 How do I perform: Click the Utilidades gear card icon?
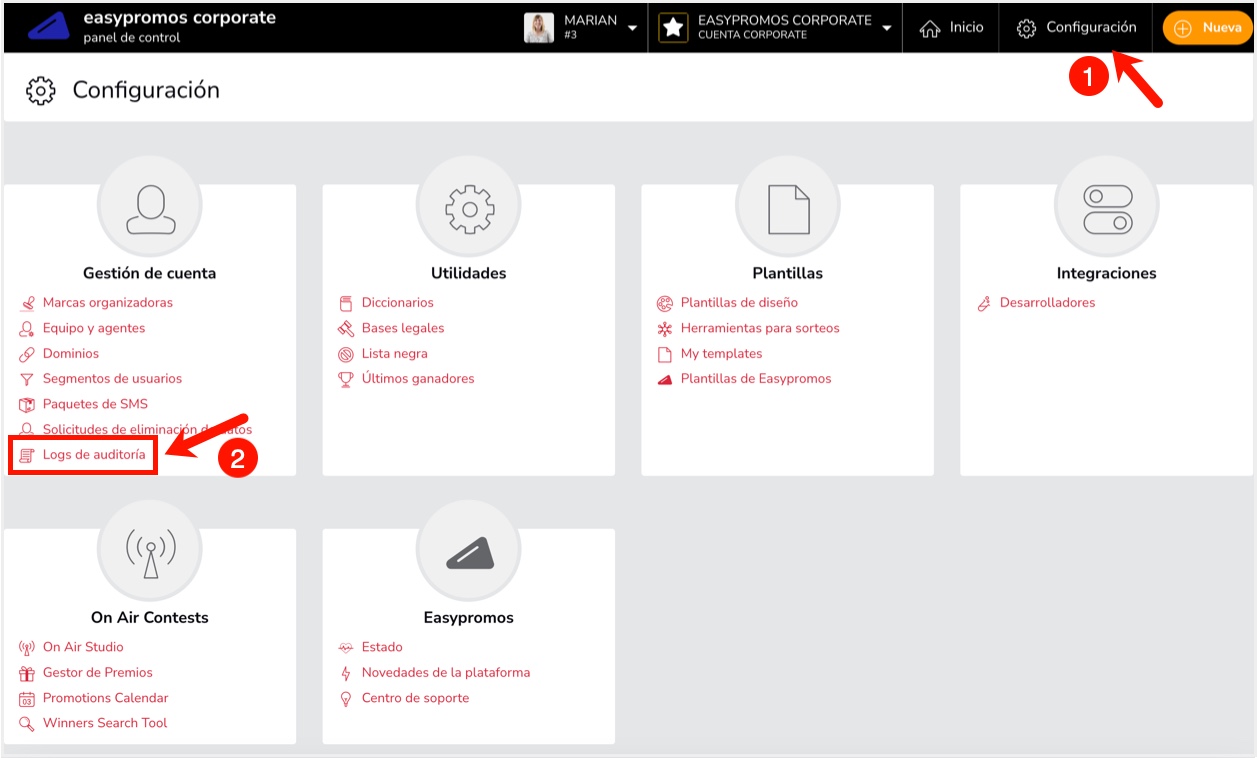click(469, 208)
